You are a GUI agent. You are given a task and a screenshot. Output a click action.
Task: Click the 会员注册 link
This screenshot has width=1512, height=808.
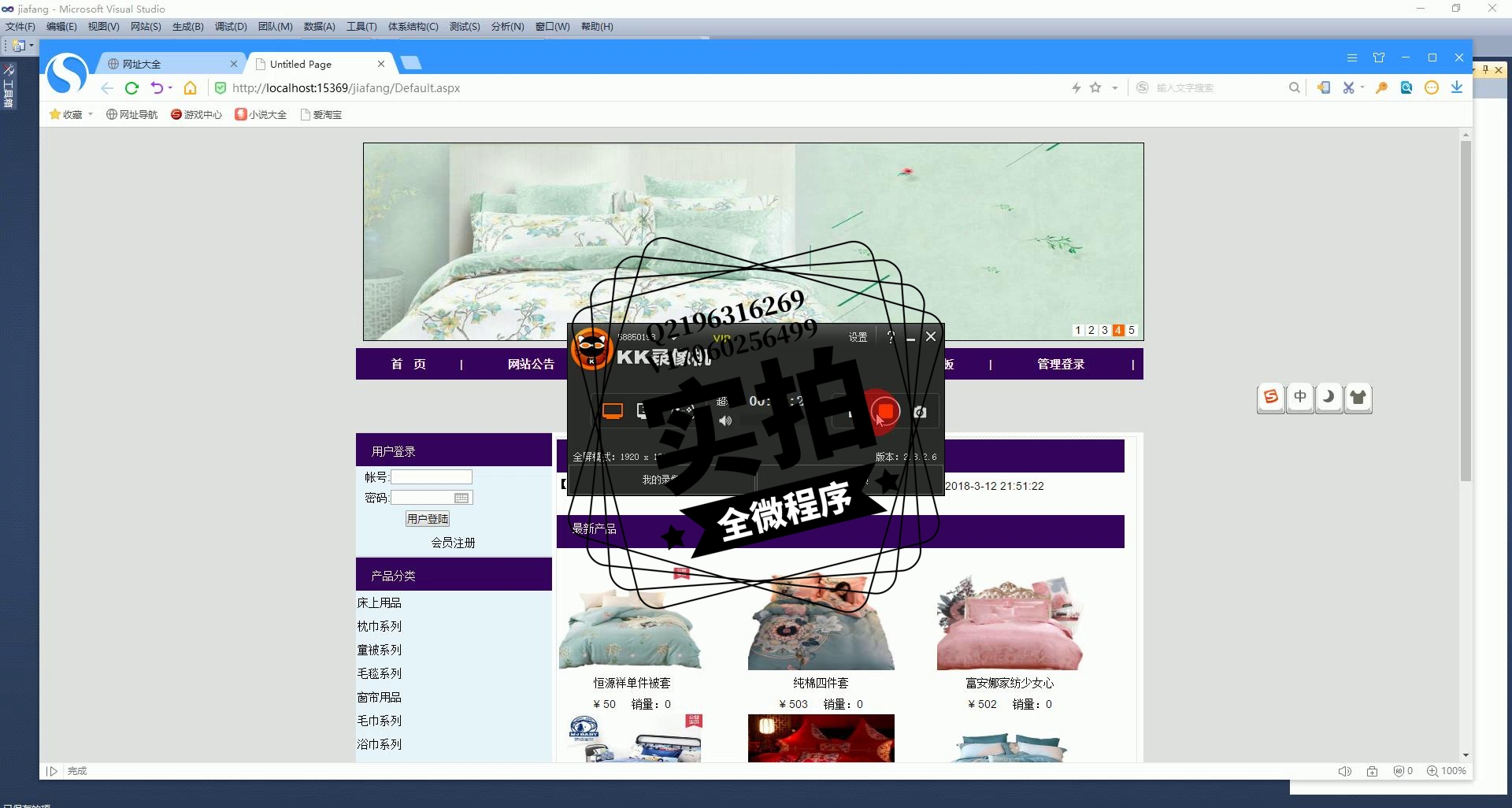[x=453, y=543]
